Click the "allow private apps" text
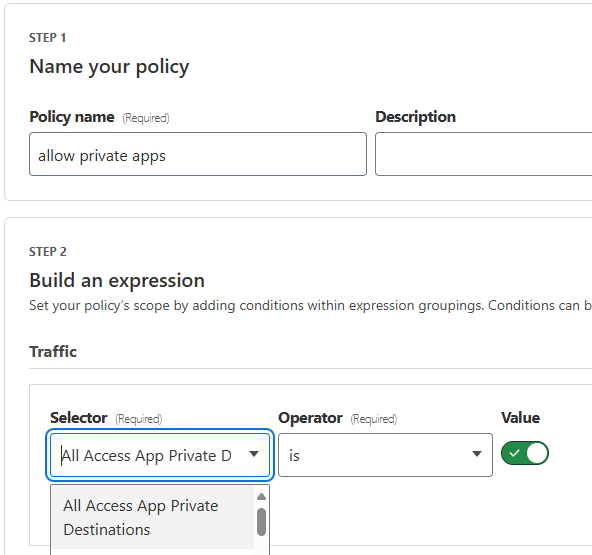 point(102,156)
